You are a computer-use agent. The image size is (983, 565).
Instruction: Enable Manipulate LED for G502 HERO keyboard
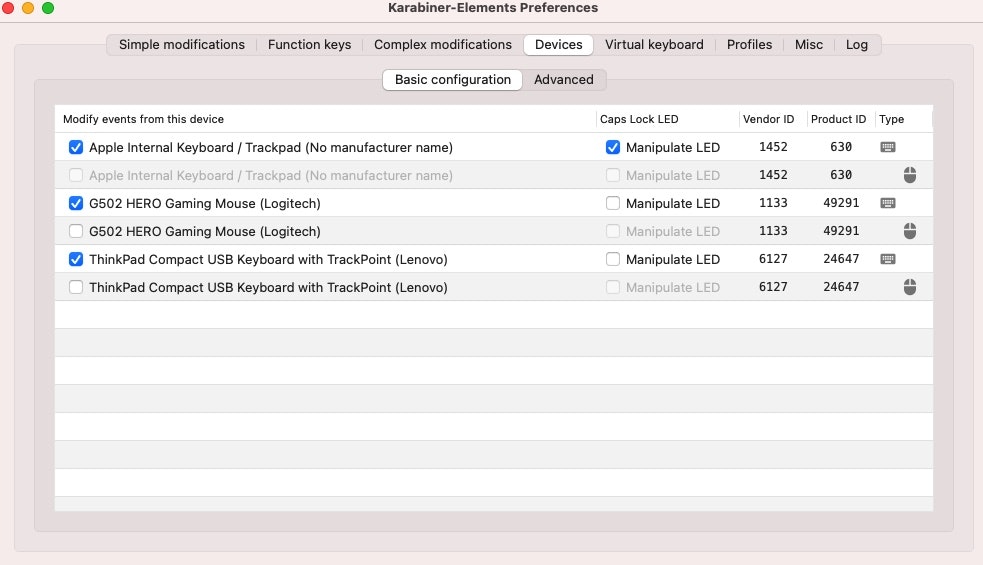coord(612,203)
